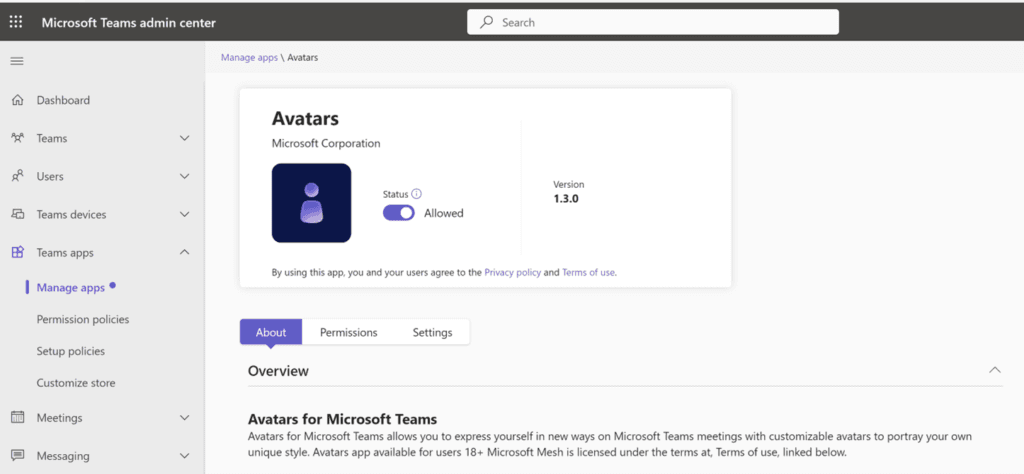Click the Meetings calendar icon
1024x474 pixels.
18,417
